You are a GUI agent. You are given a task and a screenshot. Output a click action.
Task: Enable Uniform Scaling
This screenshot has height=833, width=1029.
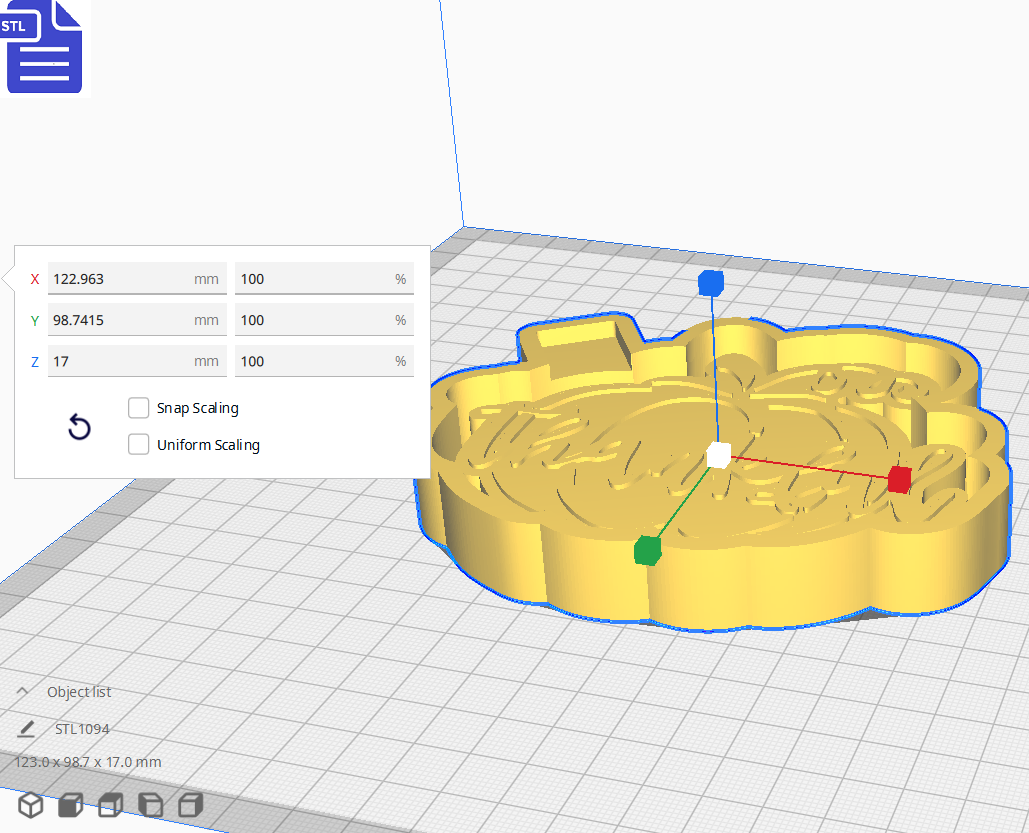coord(138,444)
